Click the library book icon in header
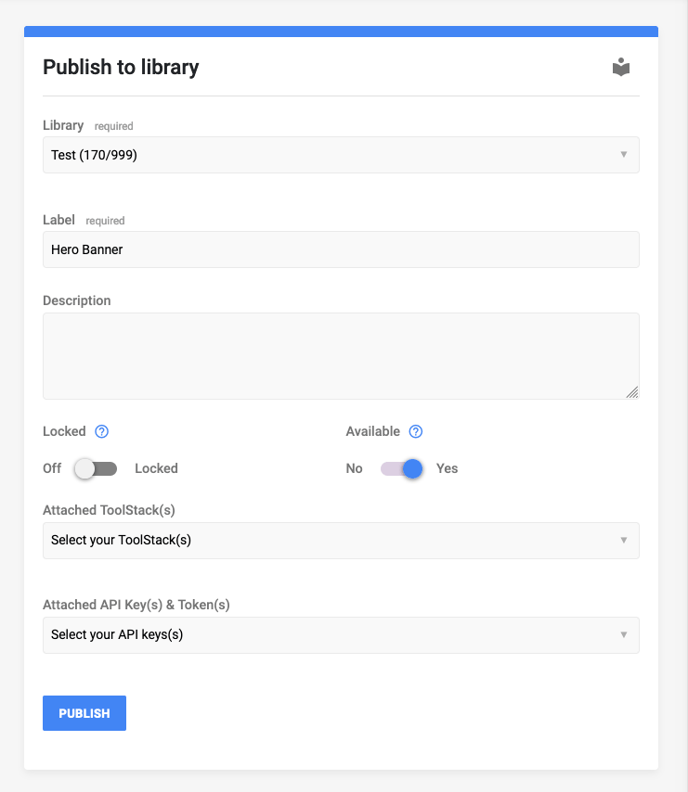This screenshot has width=688, height=792. 621,67
